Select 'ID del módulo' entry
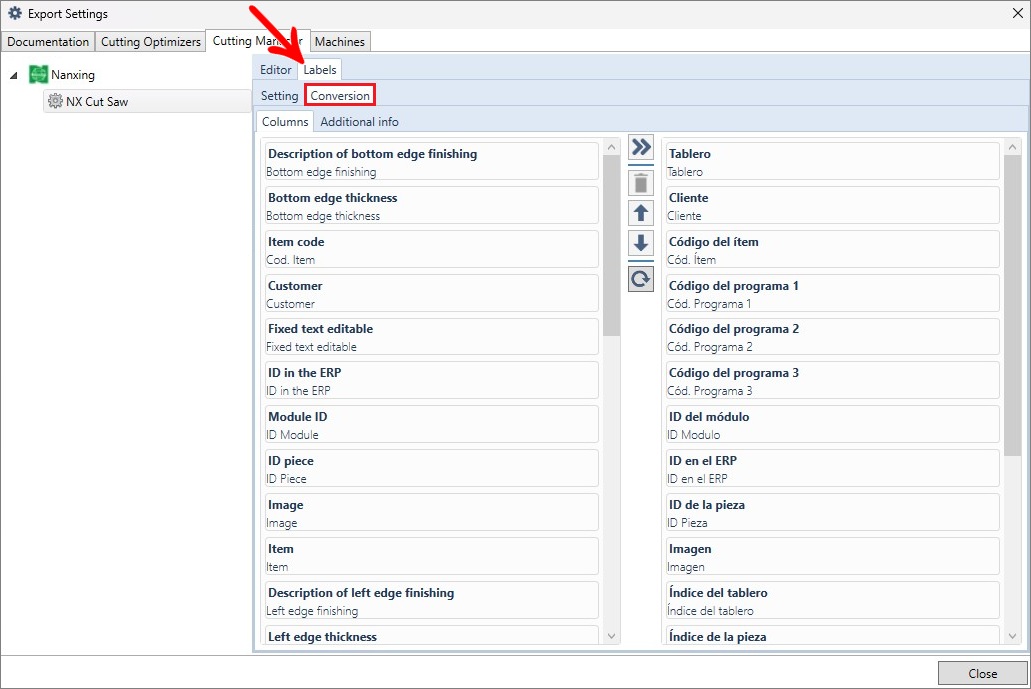Viewport: 1031px width, 689px height. pos(832,424)
